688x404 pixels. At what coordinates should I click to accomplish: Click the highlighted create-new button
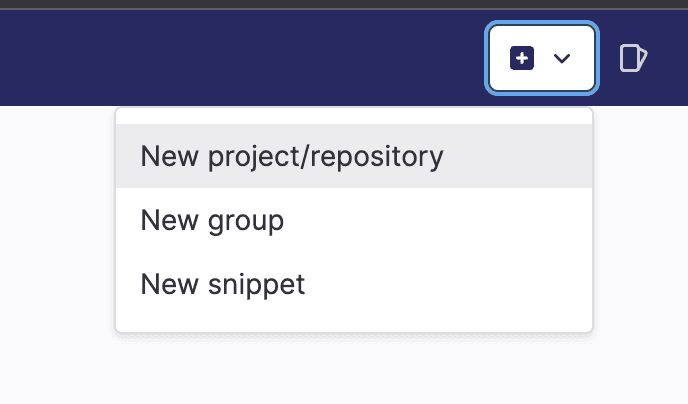coord(542,59)
